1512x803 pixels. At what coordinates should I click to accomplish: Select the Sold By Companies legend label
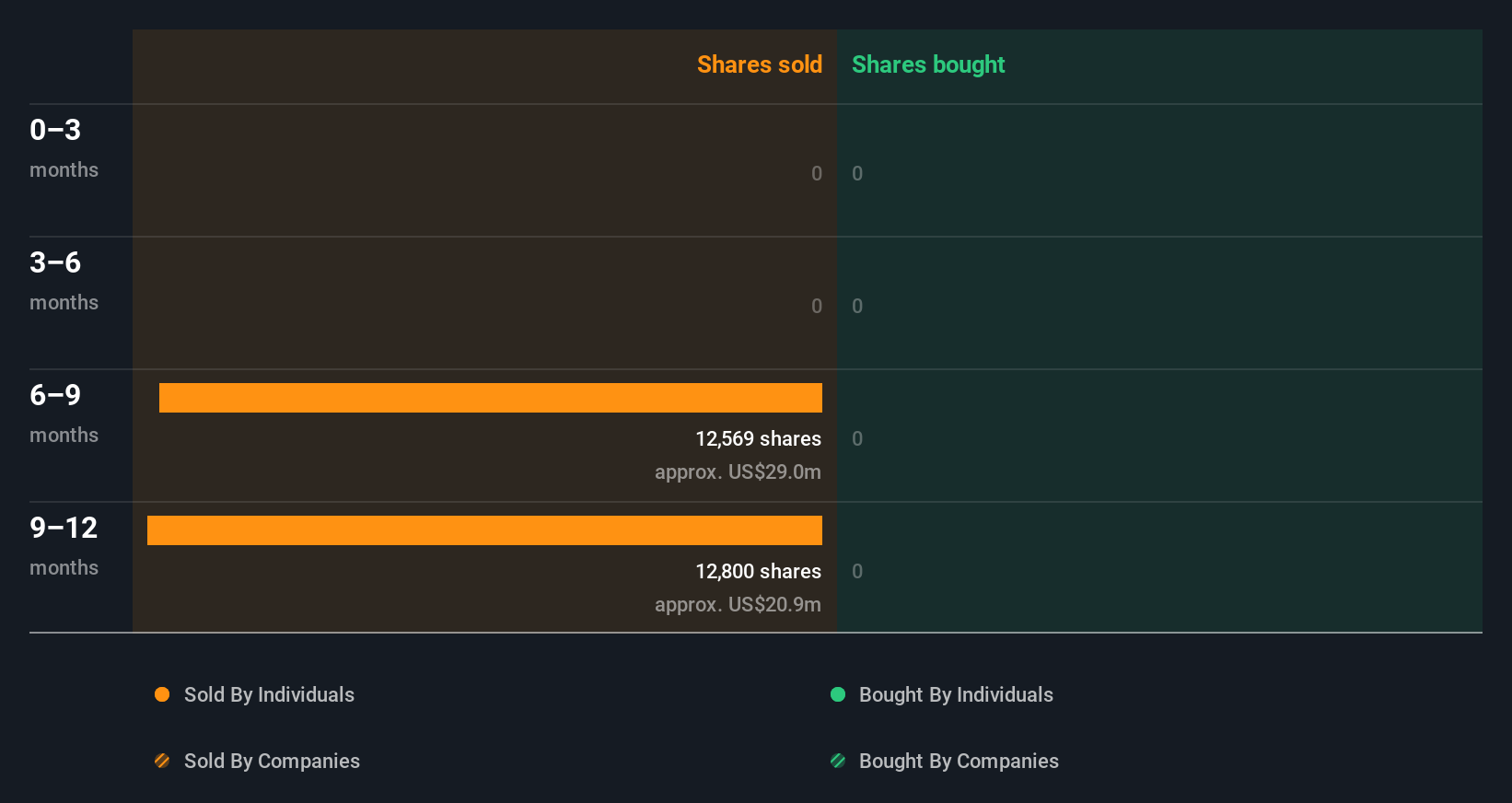272,761
